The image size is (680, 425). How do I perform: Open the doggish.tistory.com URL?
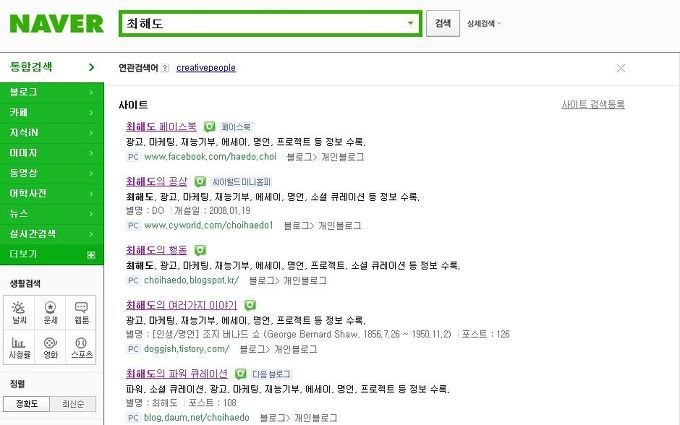186,349
